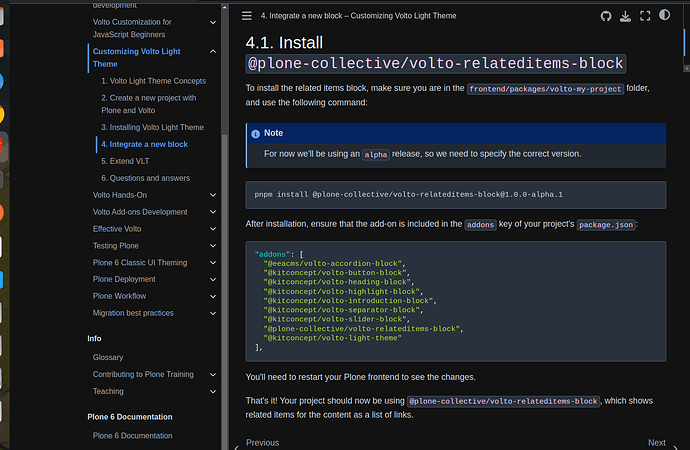The width and height of the screenshot is (690, 450).
Task: Click the package.json inline code
Action: [x=606, y=225]
